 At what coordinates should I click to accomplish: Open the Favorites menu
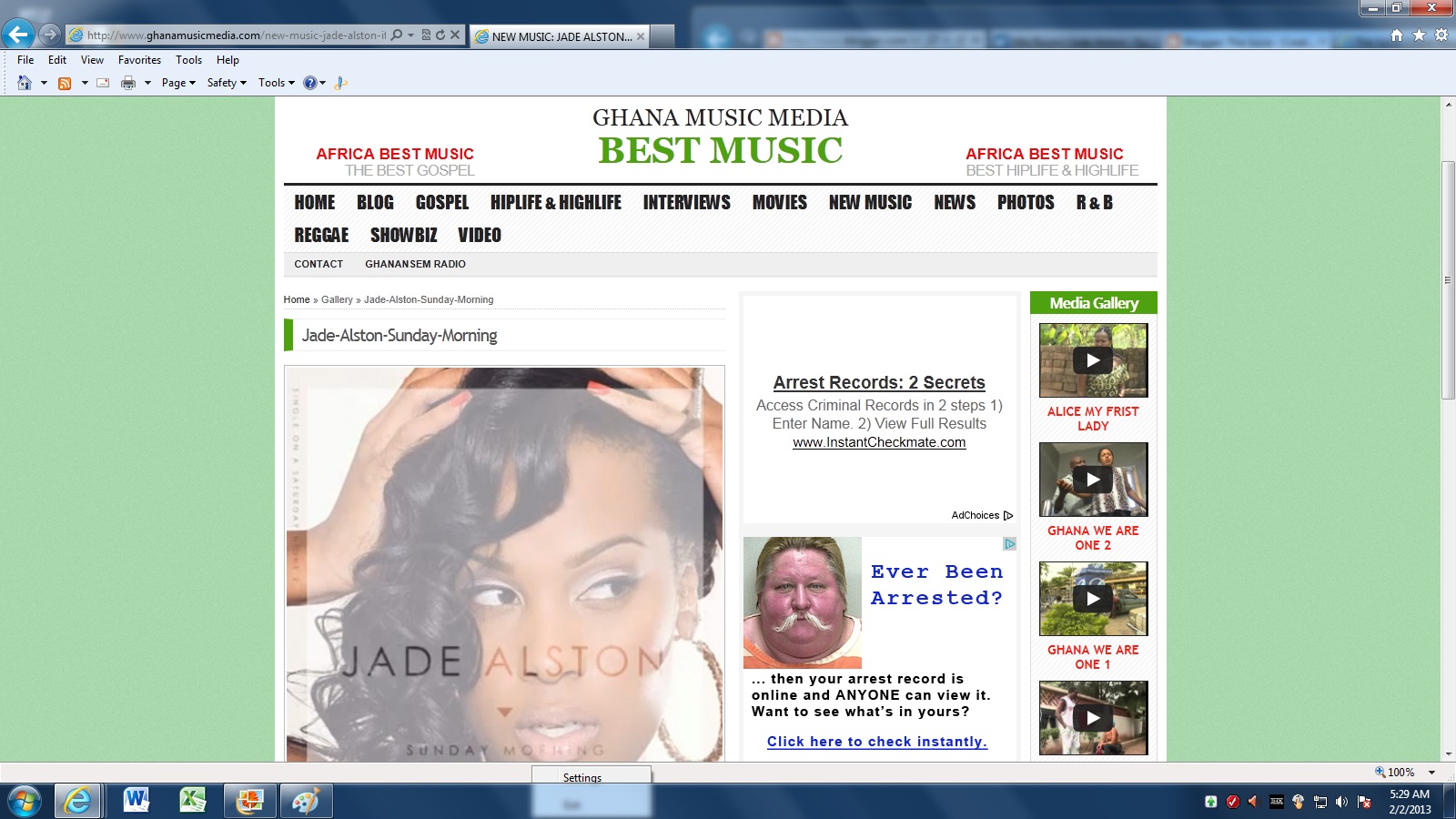click(x=139, y=60)
